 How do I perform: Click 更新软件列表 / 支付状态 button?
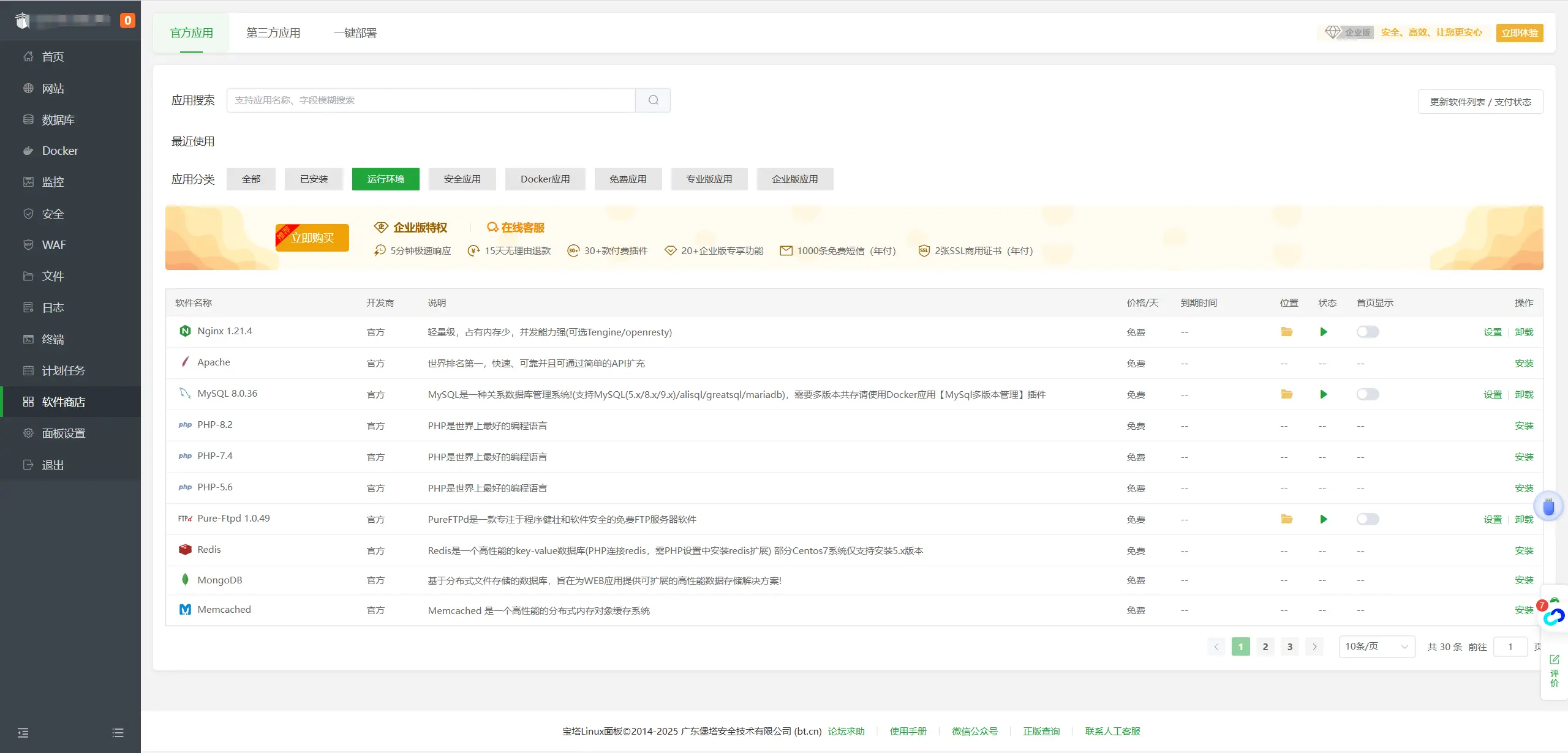1480,102
